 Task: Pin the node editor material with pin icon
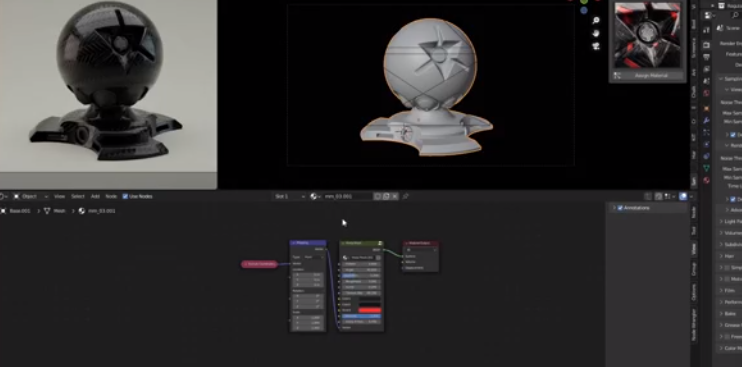(x=406, y=196)
